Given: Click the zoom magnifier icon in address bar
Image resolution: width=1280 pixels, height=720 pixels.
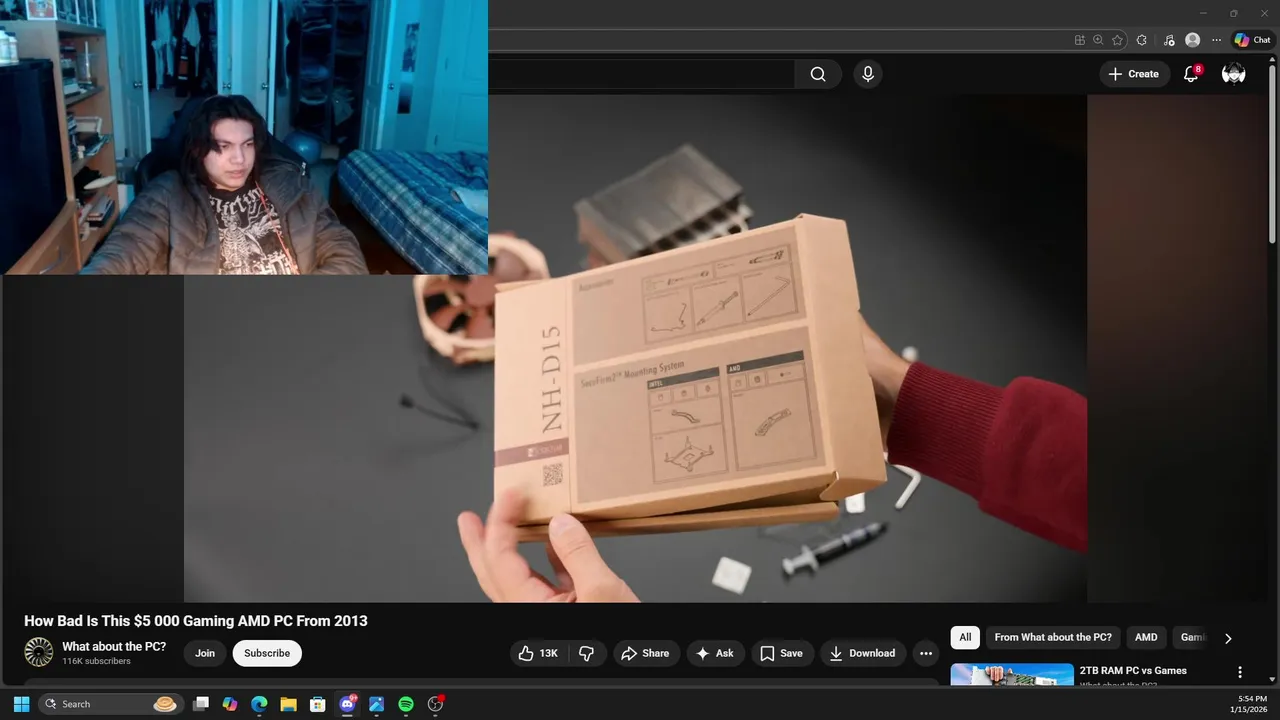Looking at the screenshot, I should 1098,40.
